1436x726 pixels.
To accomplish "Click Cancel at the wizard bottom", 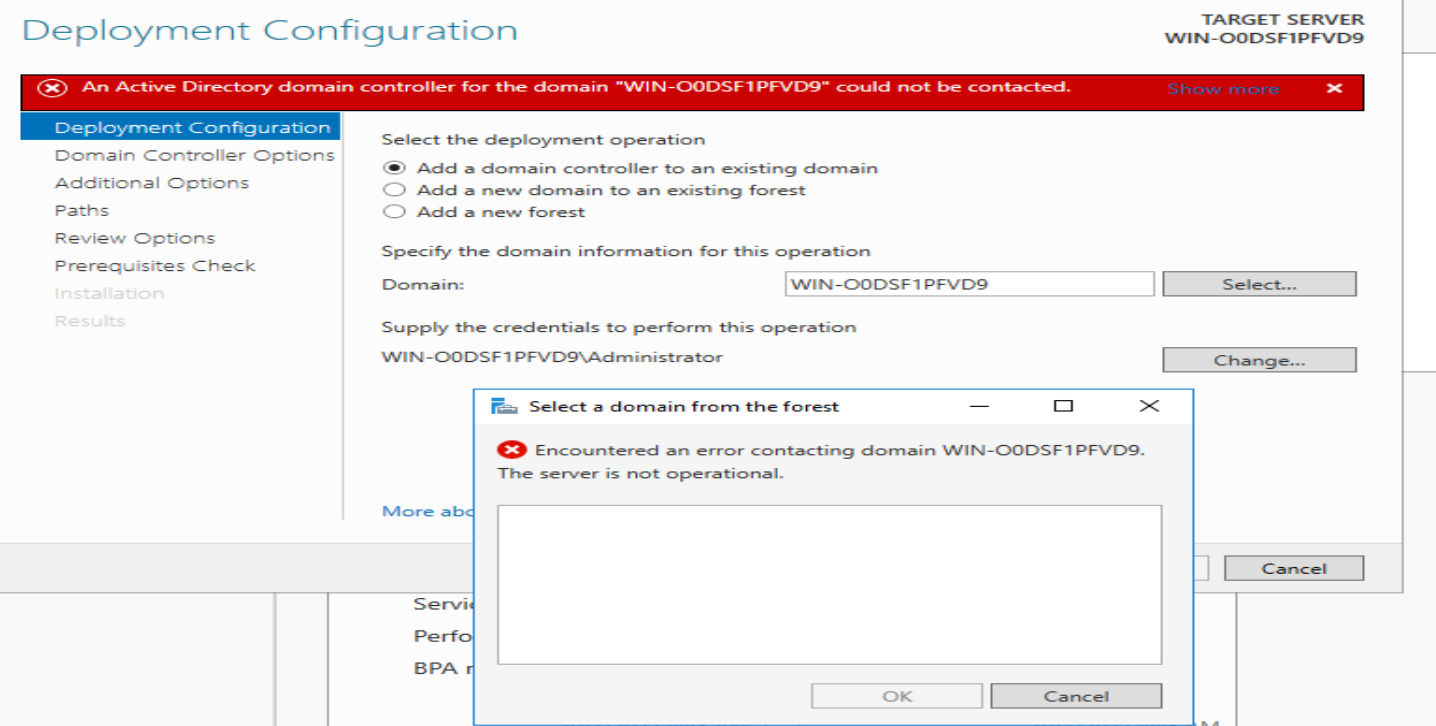I will (x=1293, y=567).
